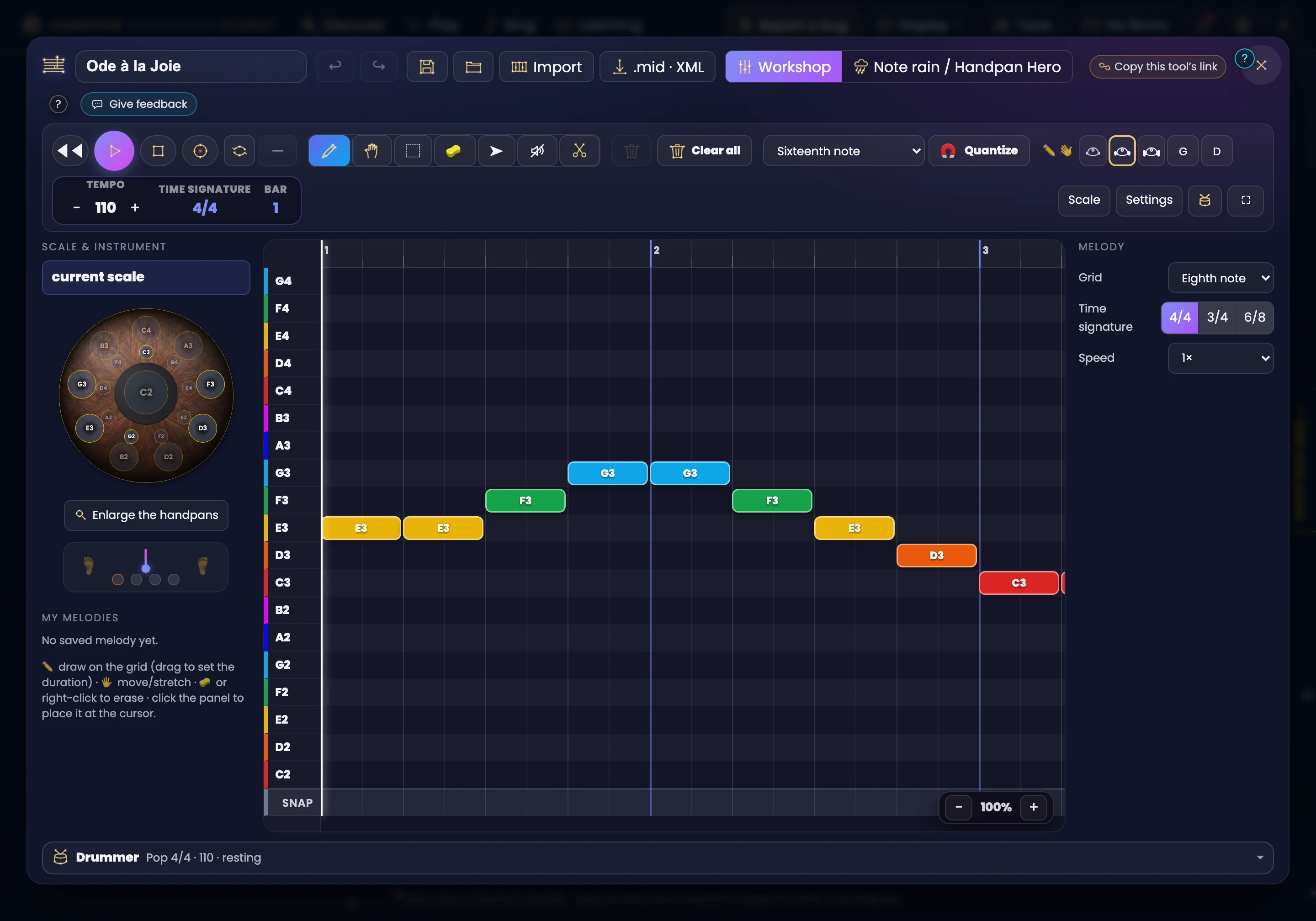
Task: Click the purple foot pedal slider handle
Action: coord(146,567)
